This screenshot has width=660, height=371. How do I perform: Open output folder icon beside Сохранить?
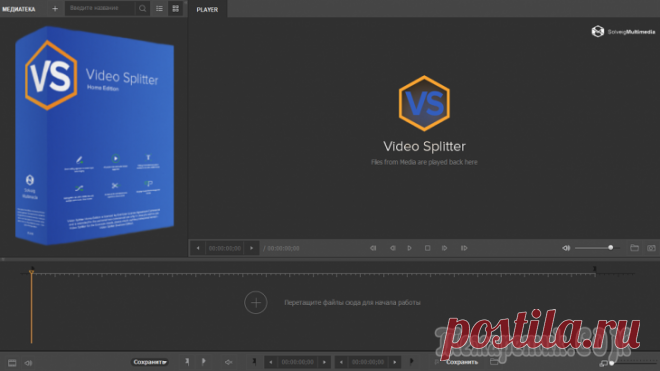tap(494, 361)
